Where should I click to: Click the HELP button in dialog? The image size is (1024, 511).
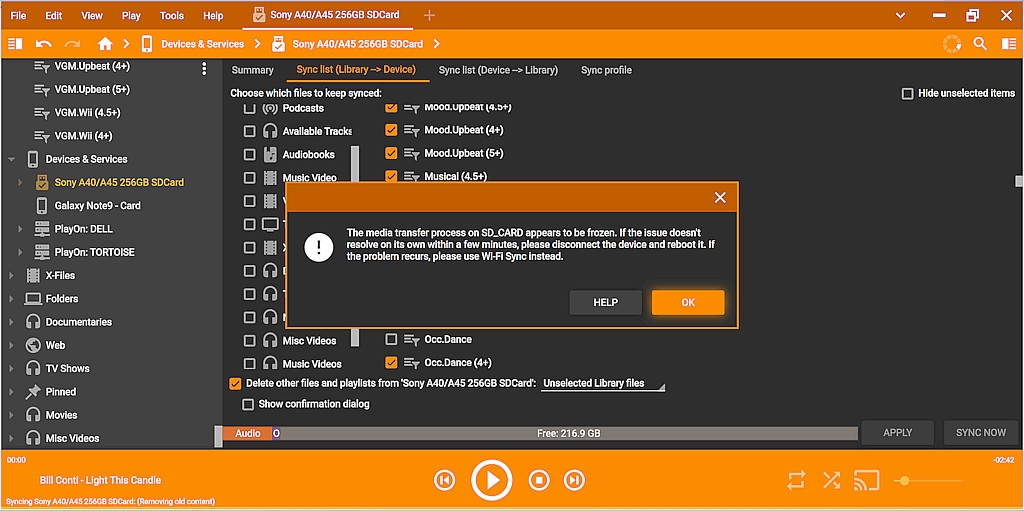tap(605, 302)
